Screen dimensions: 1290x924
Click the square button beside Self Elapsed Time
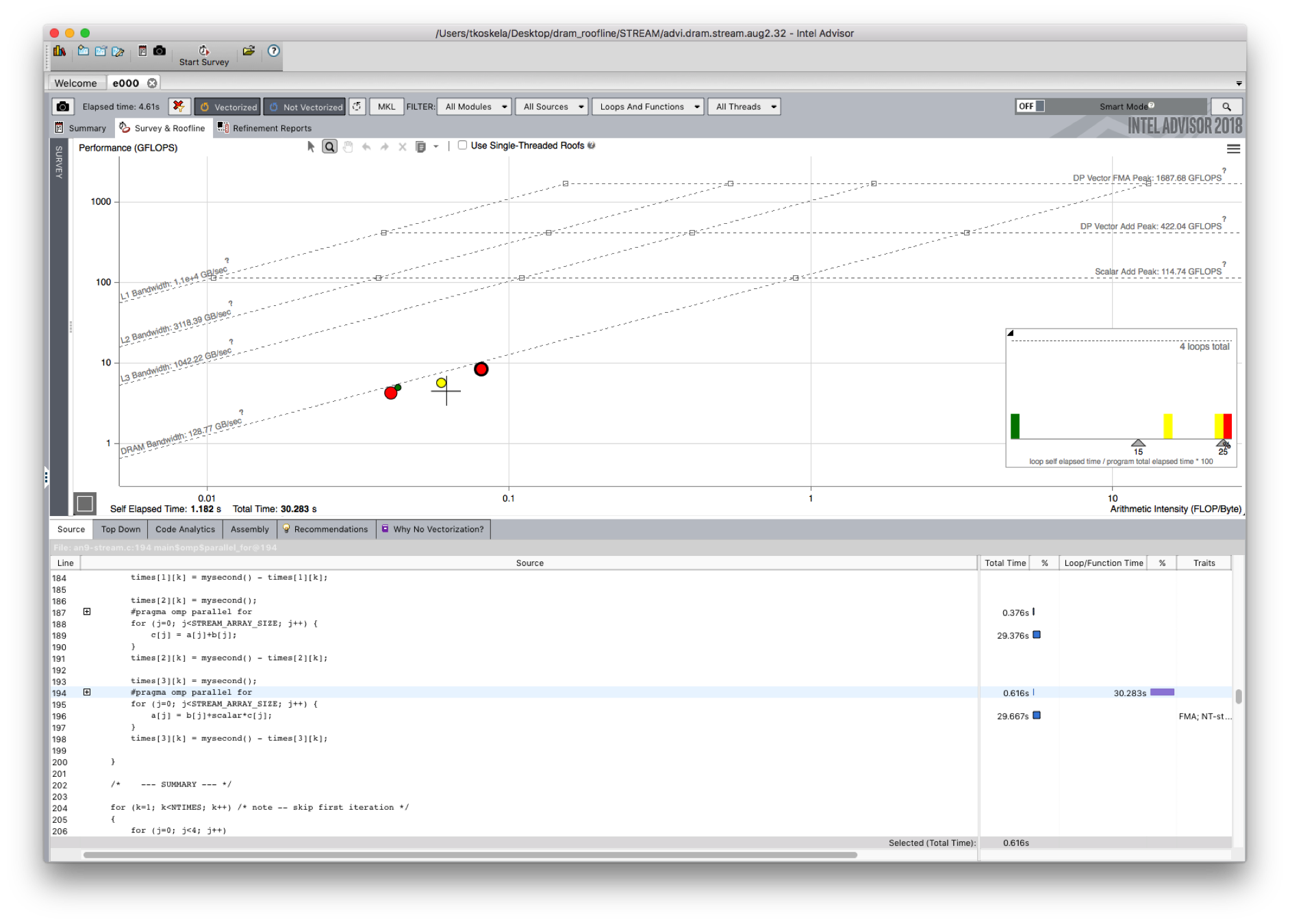tap(85, 504)
